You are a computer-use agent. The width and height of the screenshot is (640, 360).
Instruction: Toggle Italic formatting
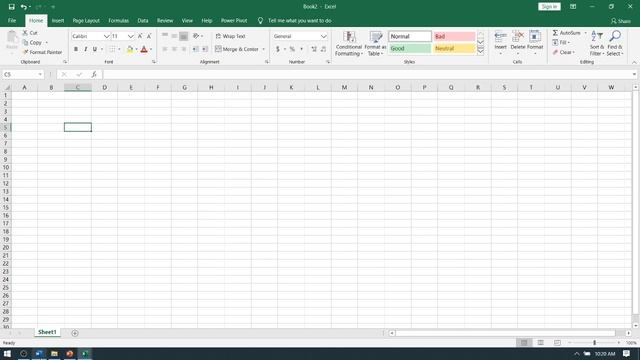[85, 49]
